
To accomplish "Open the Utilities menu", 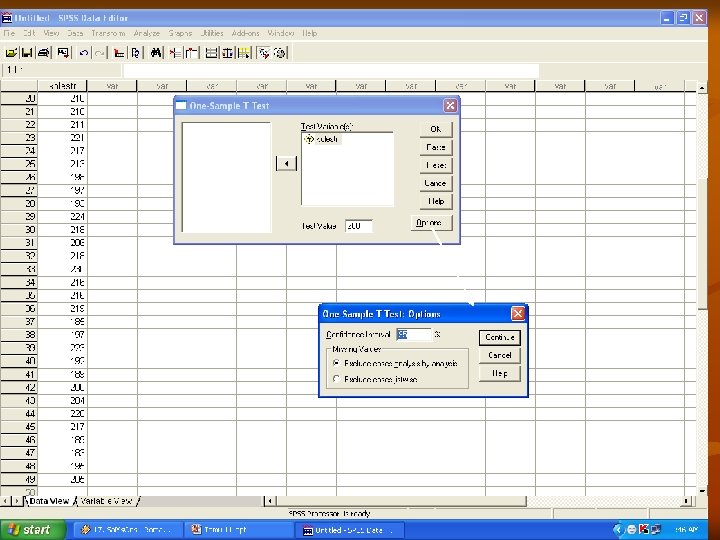I will tap(212, 33).
